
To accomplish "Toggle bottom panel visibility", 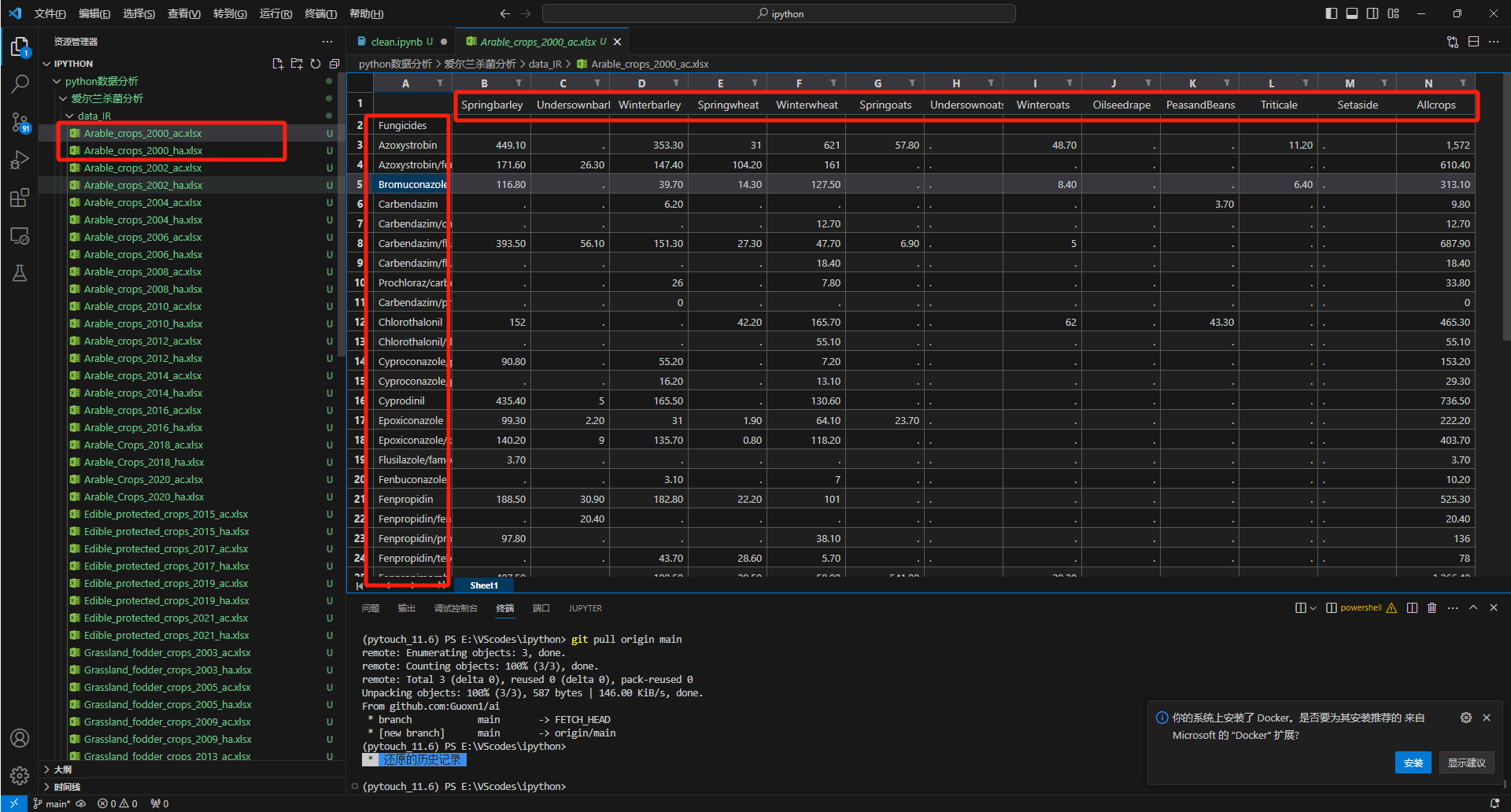I will (1352, 13).
